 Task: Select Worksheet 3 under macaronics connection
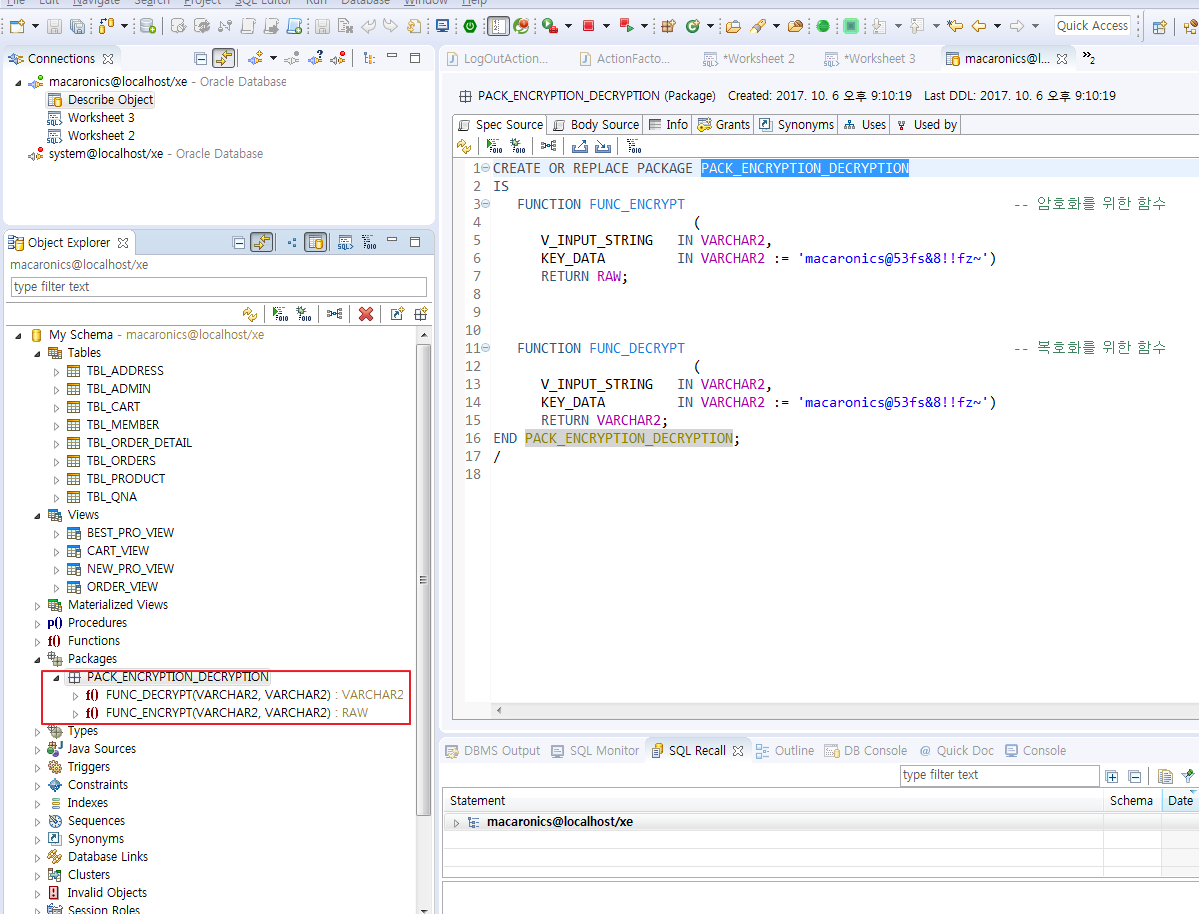(101, 118)
